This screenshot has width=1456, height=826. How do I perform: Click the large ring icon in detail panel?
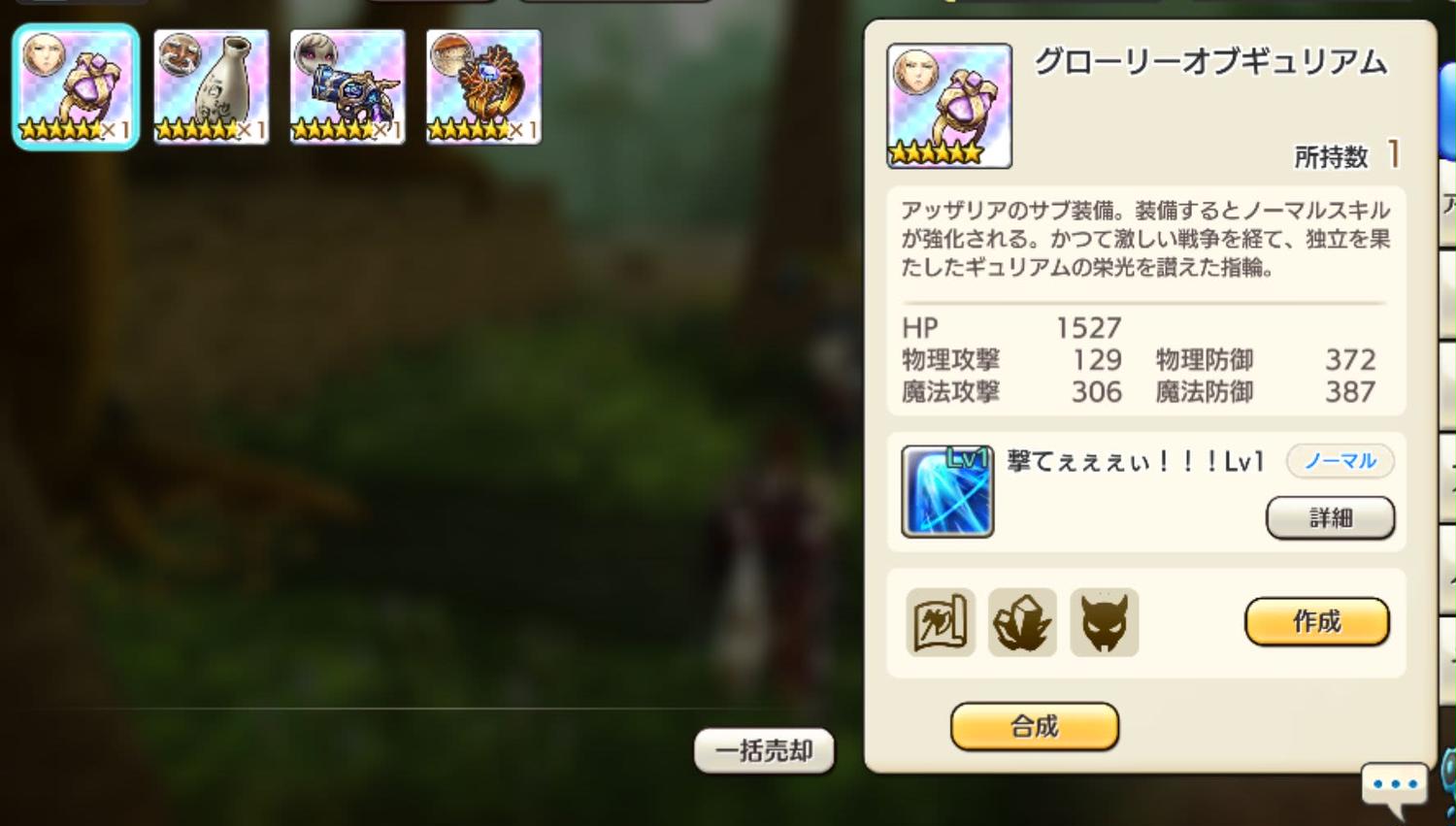(x=949, y=106)
